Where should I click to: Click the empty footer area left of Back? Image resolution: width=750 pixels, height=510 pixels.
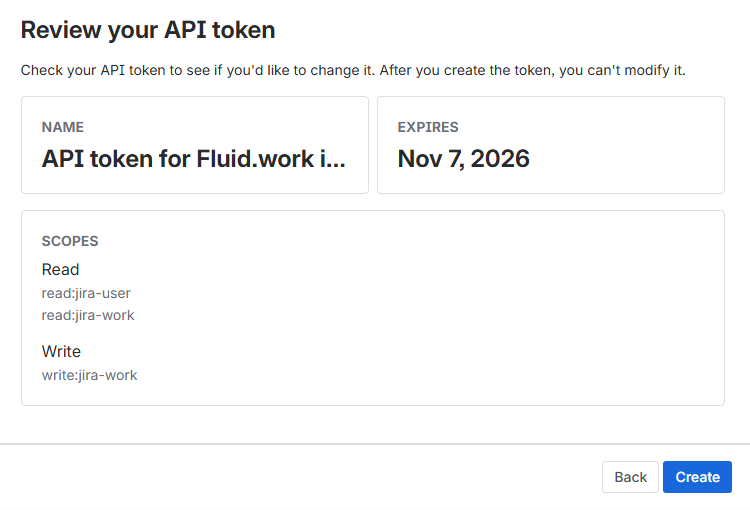pos(300,477)
